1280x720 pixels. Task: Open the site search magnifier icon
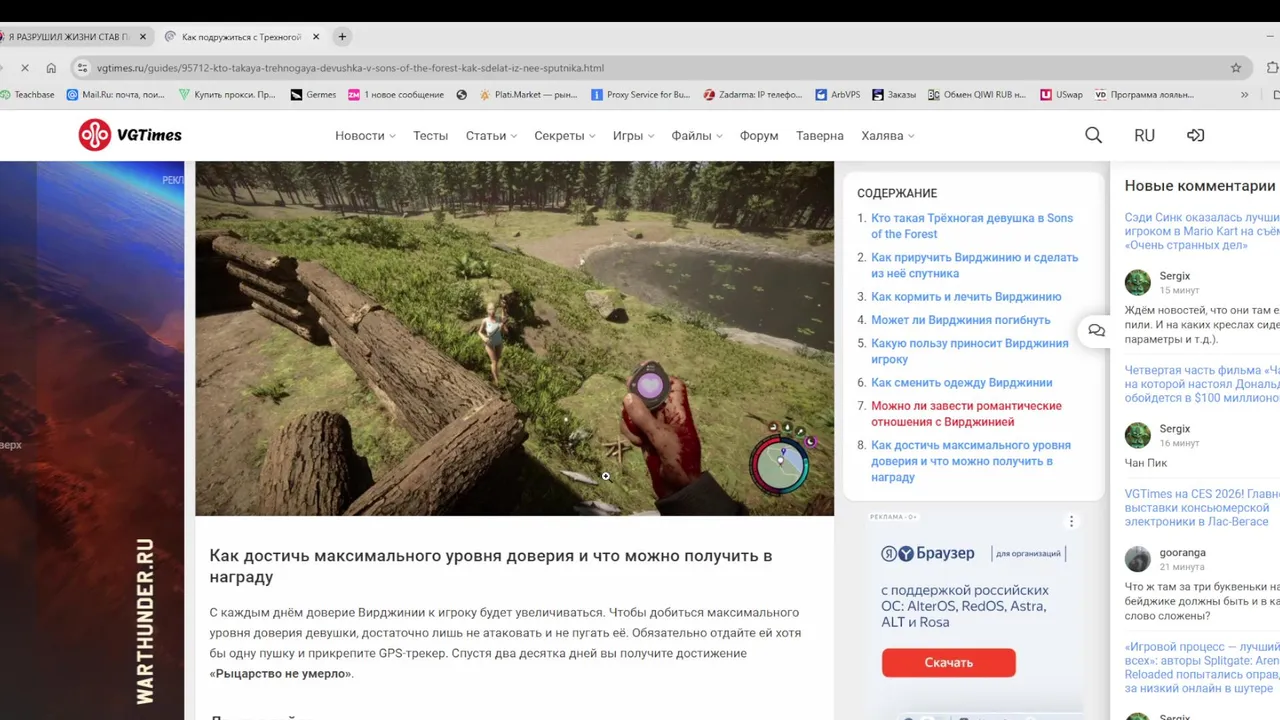click(1093, 135)
